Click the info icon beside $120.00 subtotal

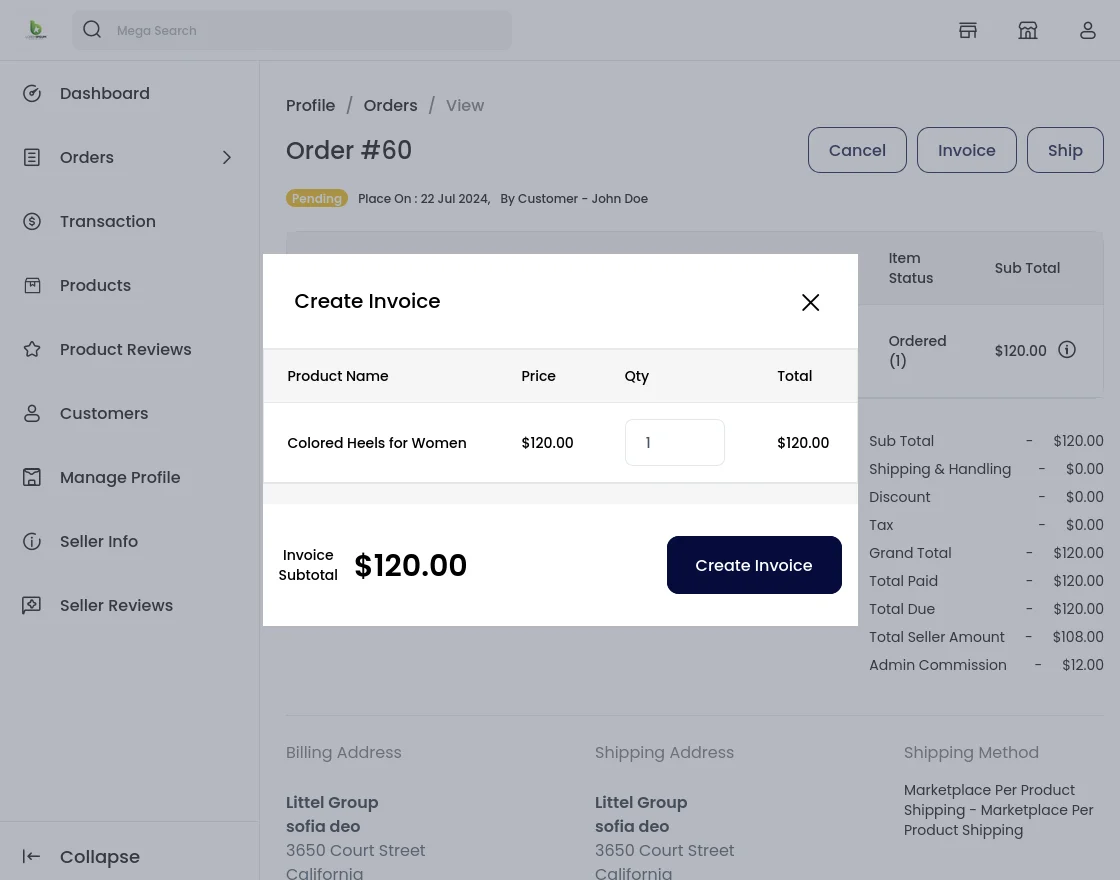(x=1067, y=350)
